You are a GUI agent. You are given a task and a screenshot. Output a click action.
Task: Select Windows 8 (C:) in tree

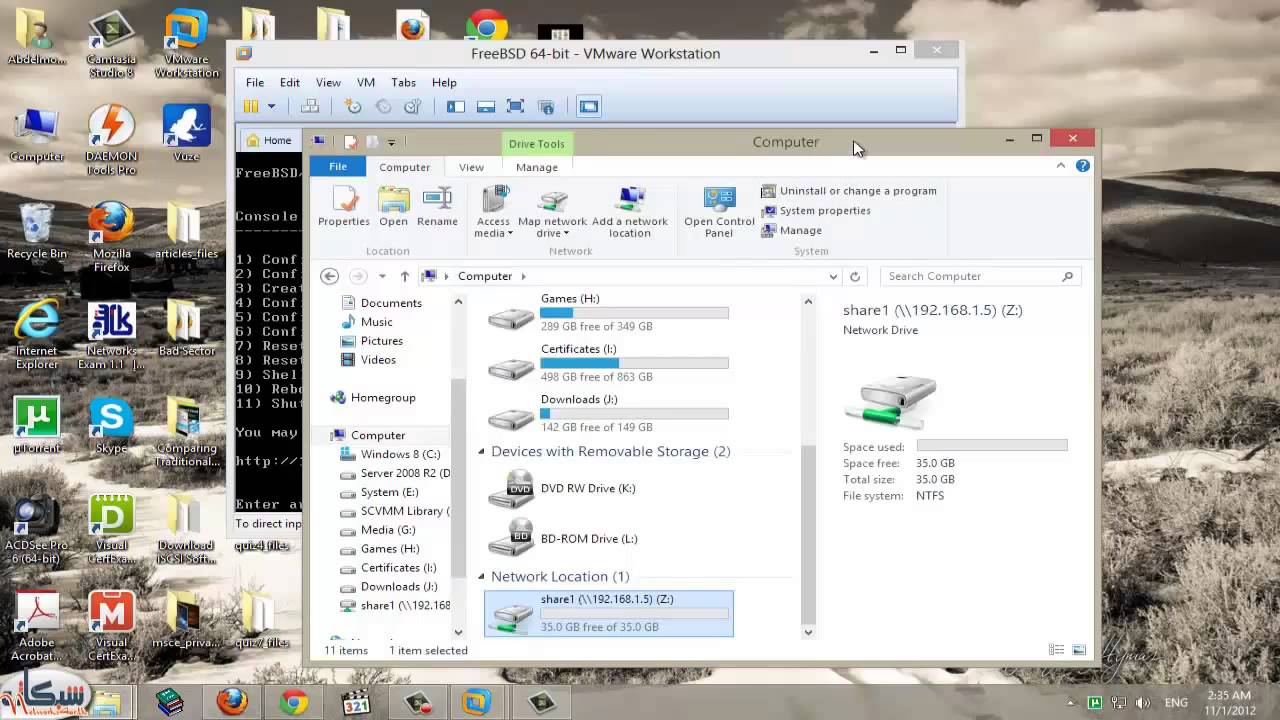click(391, 454)
